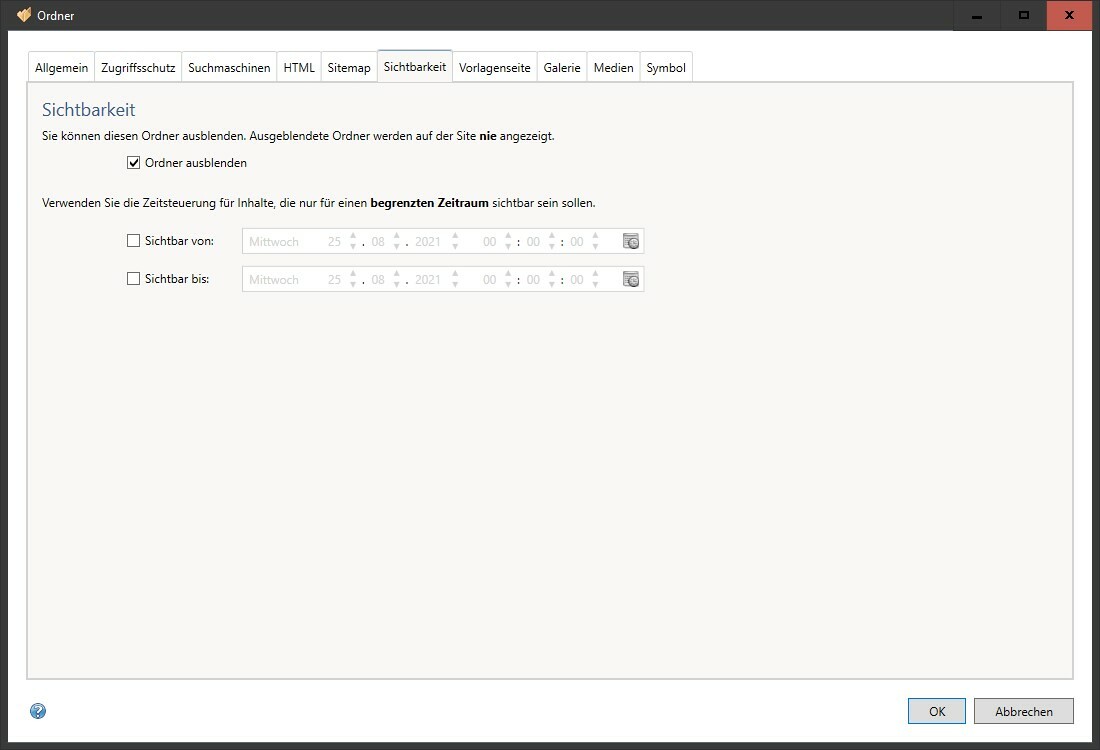Maximize the Ordner window
Image resolution: width=1100 pixels, height=750 pixels.
(1024, 15)
